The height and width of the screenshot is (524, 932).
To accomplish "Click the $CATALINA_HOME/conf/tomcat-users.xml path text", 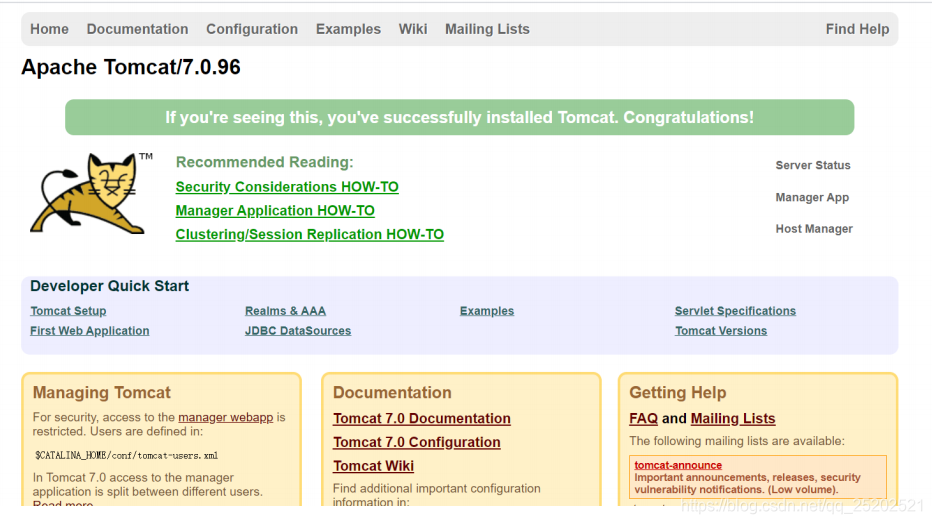I will point(127,456).
